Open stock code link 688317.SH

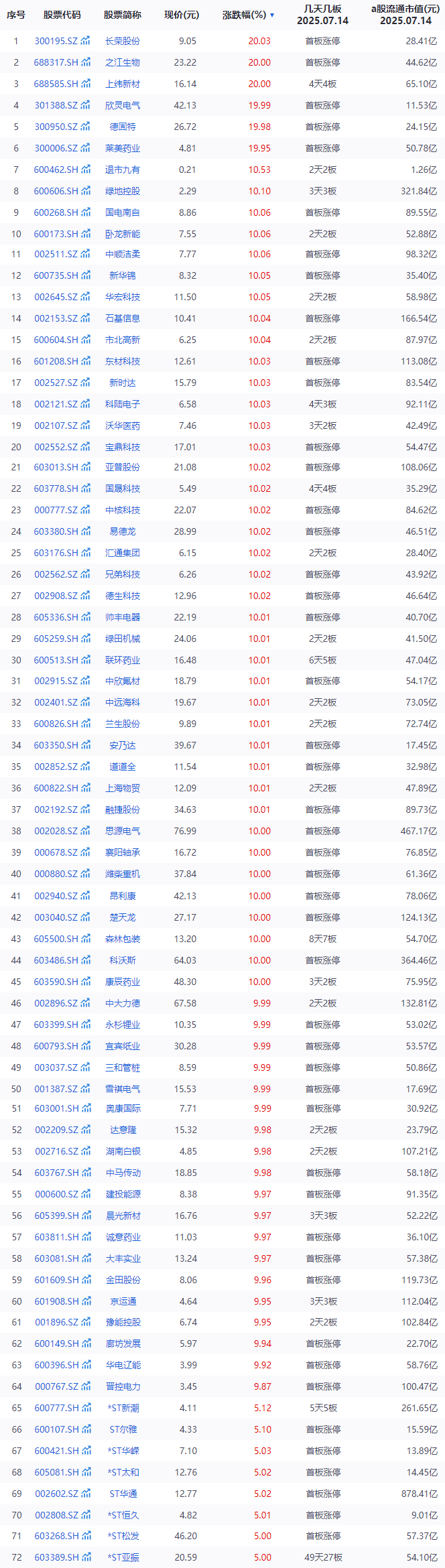click(x=56, y=63)
